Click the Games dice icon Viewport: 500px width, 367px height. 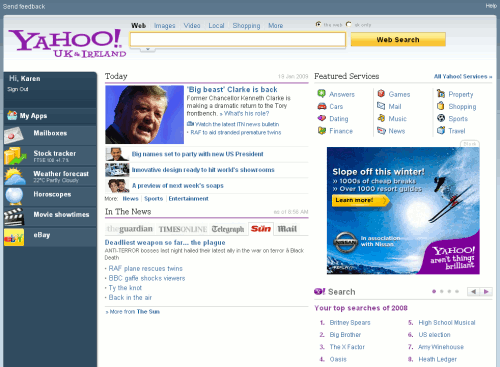381,94
